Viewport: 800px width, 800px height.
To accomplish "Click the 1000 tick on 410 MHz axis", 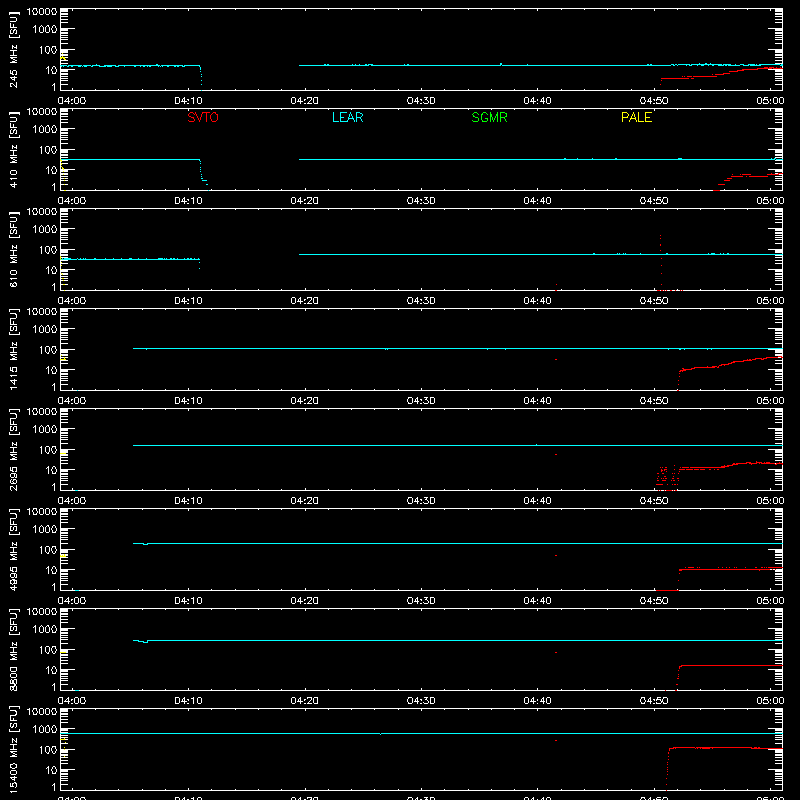I will click(x=45, y=130).
